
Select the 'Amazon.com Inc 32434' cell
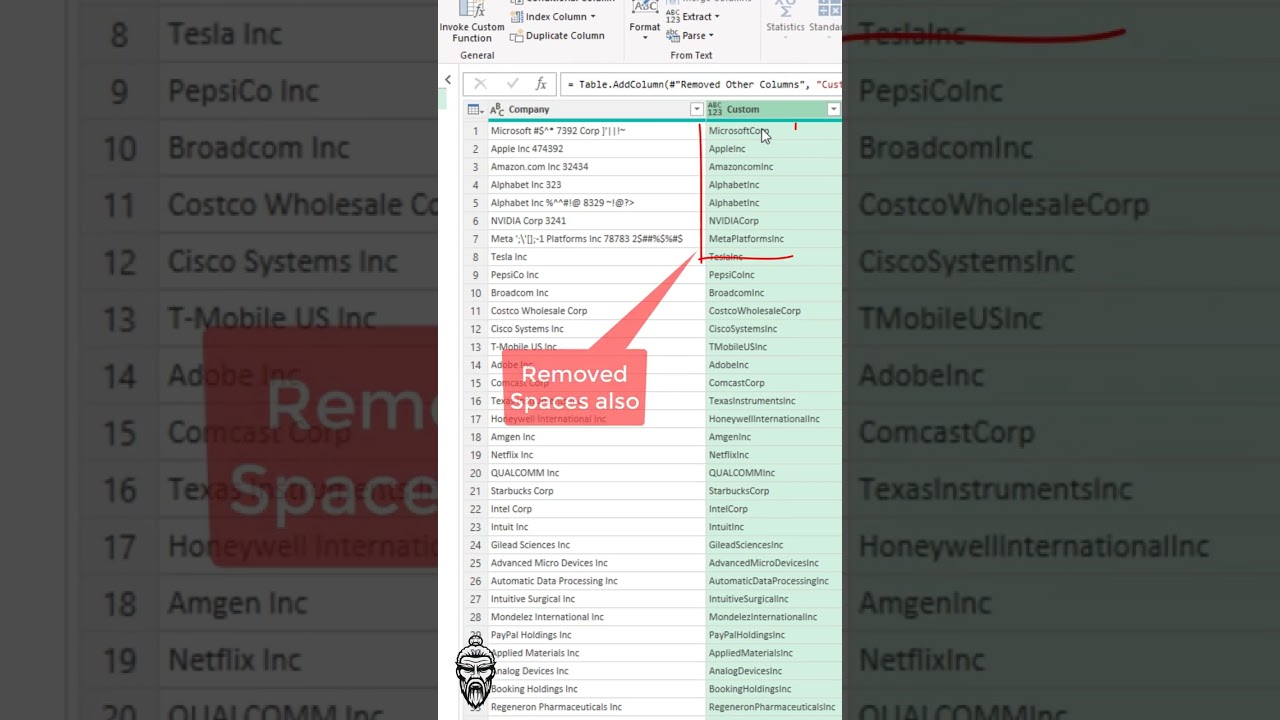[x=596, y=167]
